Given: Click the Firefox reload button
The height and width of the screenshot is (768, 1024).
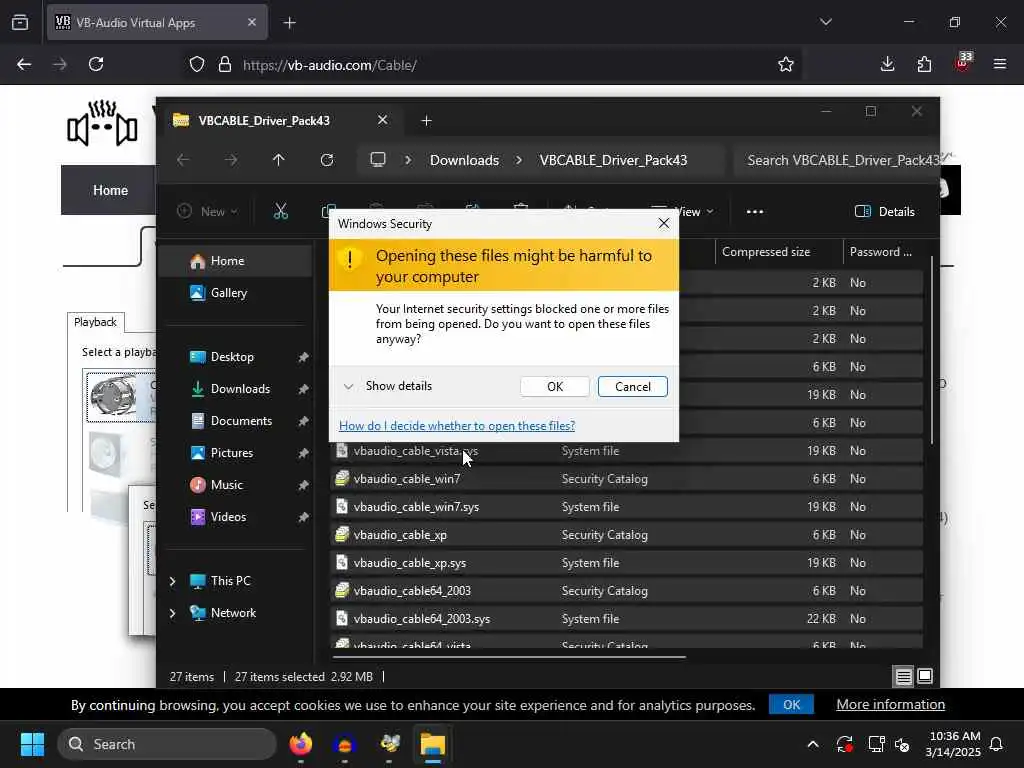Looking at the screenshot, I should 96,64.
